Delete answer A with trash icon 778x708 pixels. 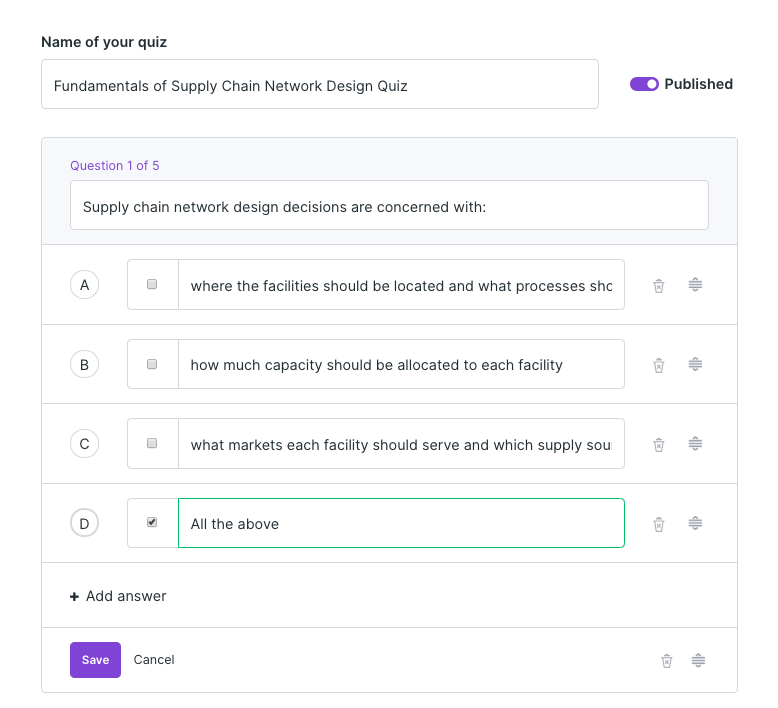[x=659, y=286]
